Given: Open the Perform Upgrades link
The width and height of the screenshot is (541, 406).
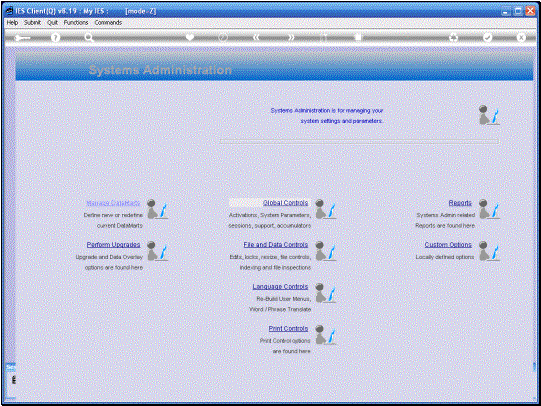Looking at the screenshot, I should coord(114,245).
